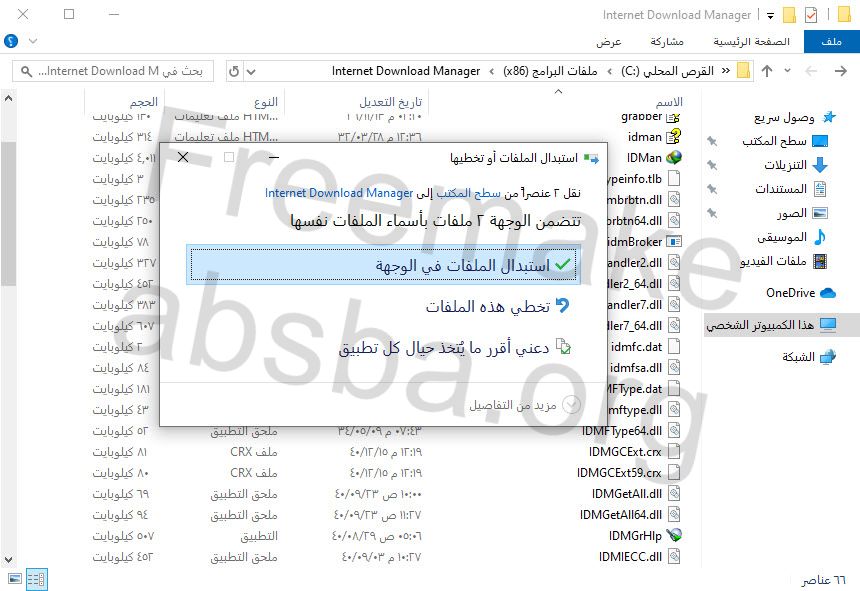Open Quick Access Toolbar customize dropdown
The width and height of the screenshot is (860, 591).
click(x=770, y=15)
